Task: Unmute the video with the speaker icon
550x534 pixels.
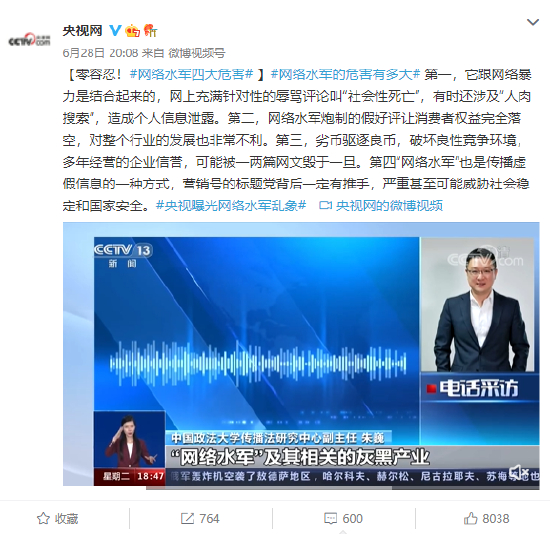Action: pos(519,471)
